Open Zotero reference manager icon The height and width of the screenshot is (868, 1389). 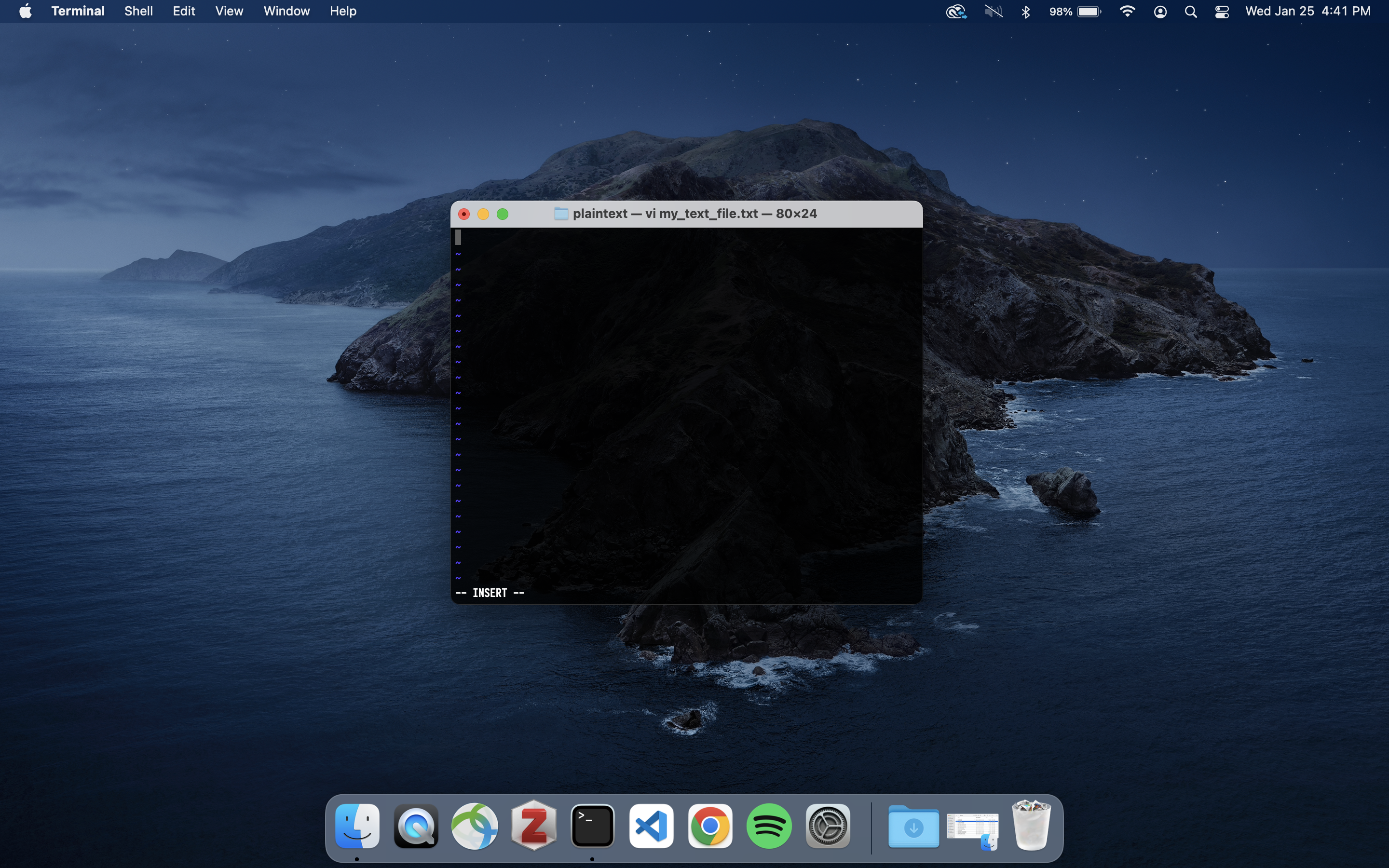click(x=532, y=826)
